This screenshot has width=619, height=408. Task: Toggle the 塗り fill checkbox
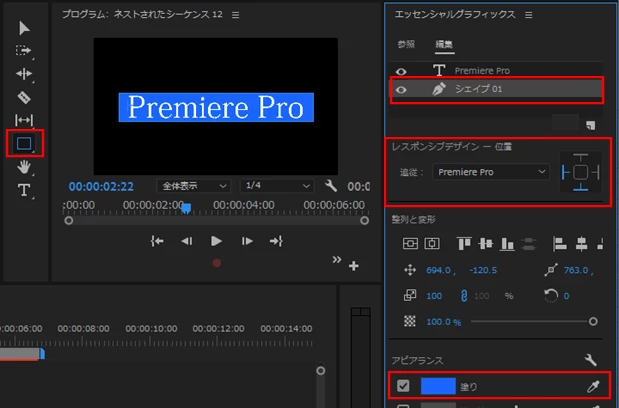(x=403, y=386)
